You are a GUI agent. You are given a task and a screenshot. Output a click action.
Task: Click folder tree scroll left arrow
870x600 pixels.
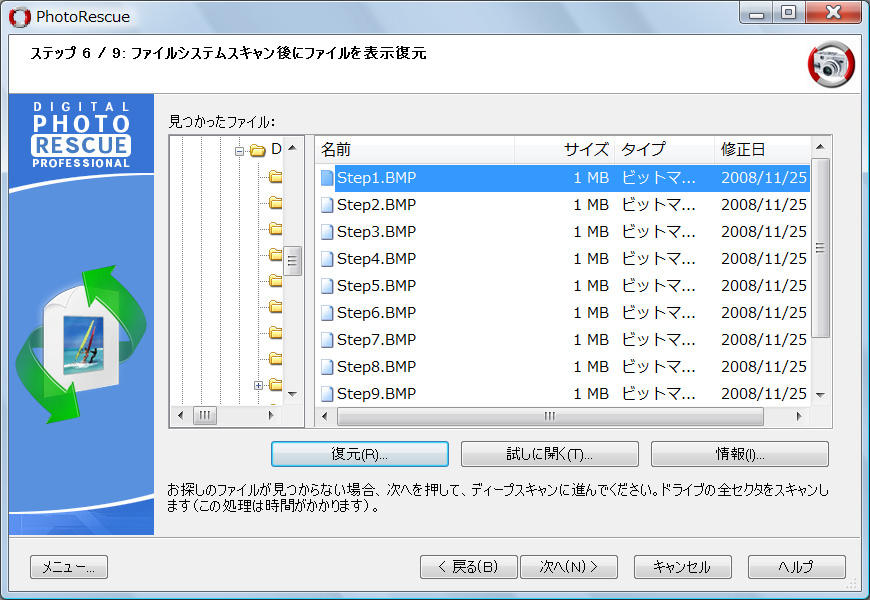[x=180, y=415]
